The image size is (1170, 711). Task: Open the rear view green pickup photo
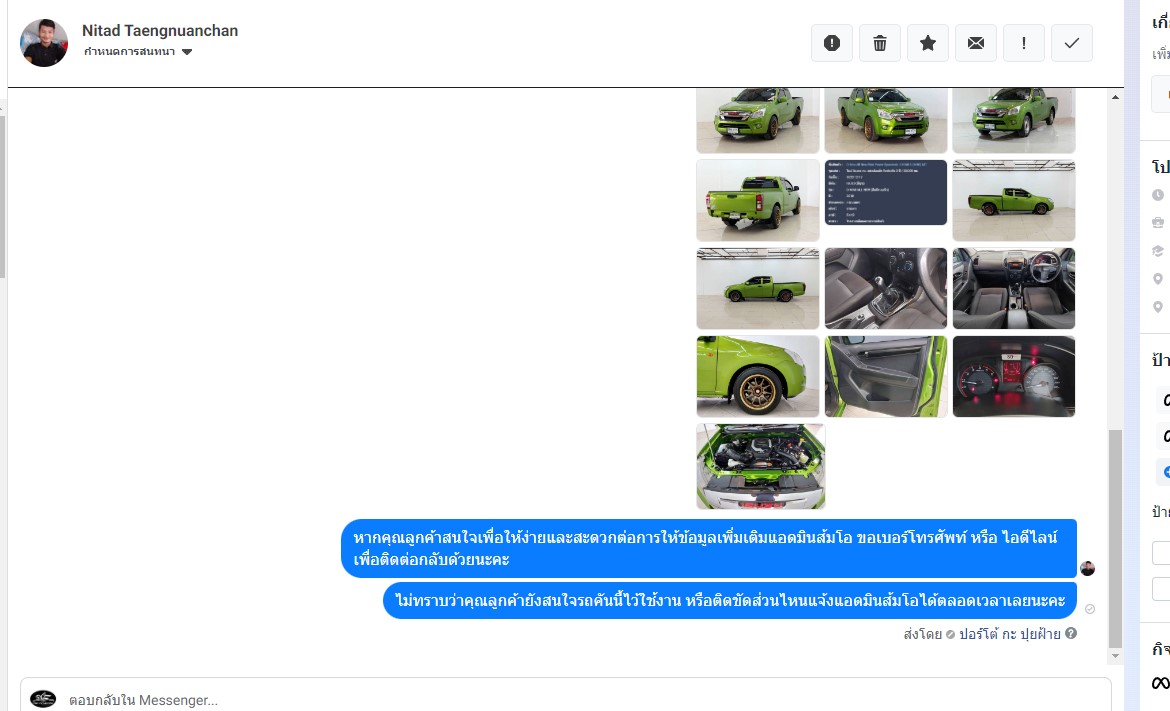758,200
